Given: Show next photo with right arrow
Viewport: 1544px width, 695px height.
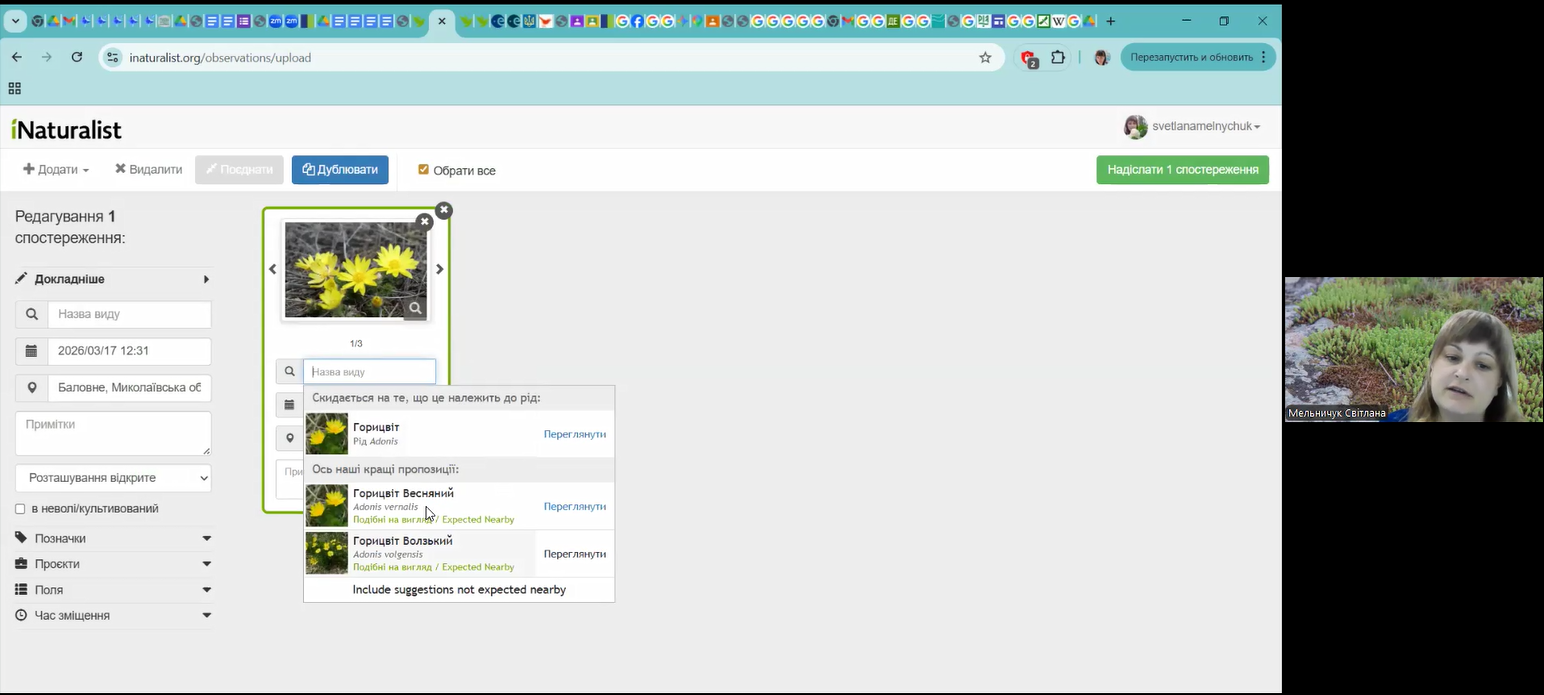Looking at the screenshot, I should coord(439,269).
